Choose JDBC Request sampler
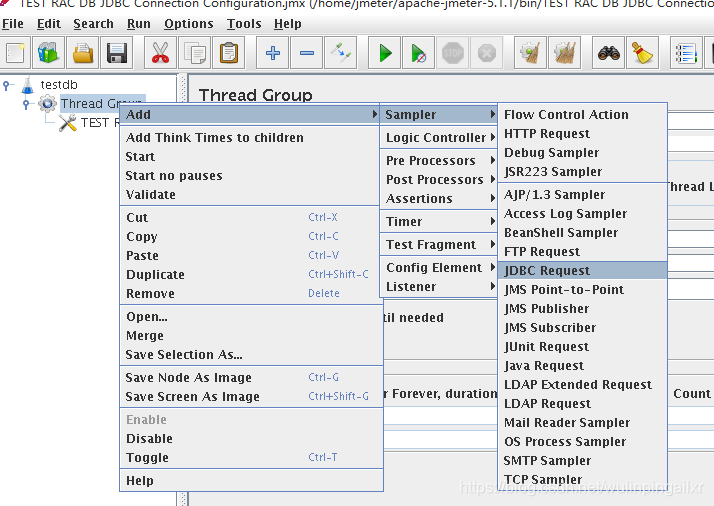 [583, 271]
